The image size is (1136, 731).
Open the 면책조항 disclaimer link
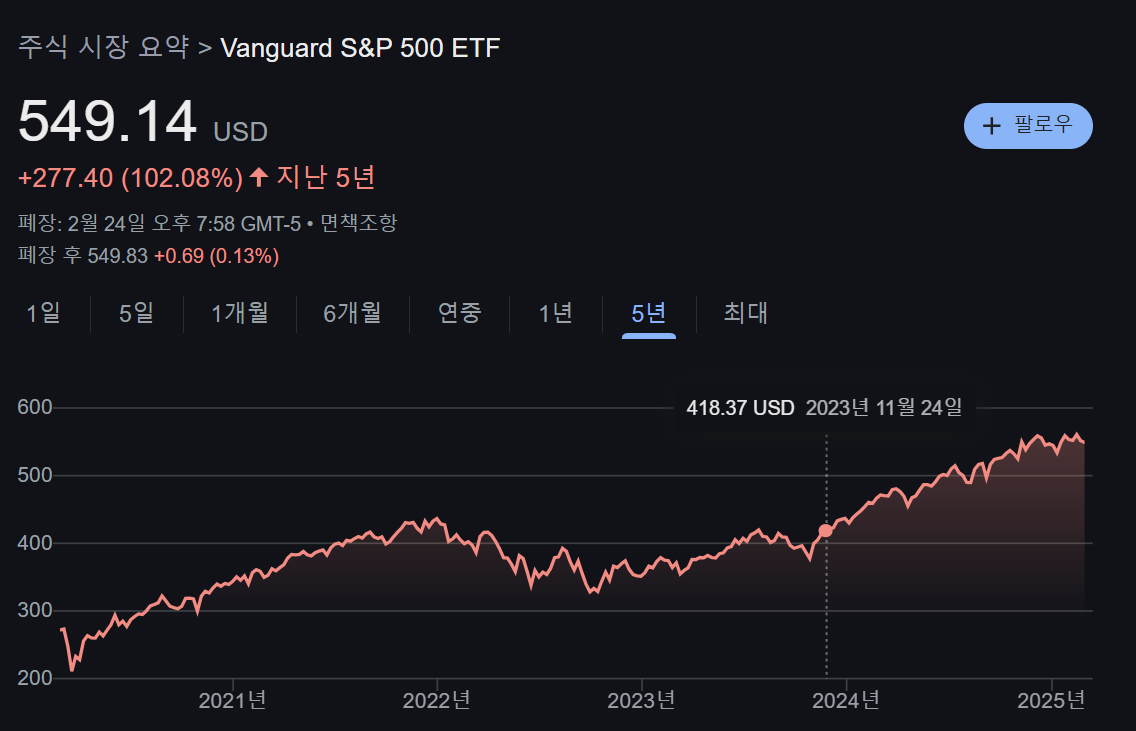click(x=359, y=223)
